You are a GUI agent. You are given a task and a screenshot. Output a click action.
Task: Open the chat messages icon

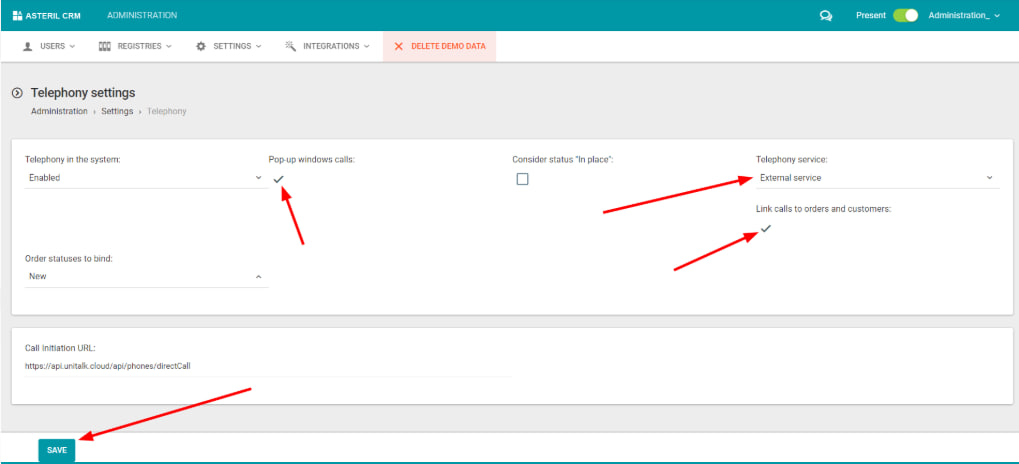pyautogui.click(x=826, y=16)
